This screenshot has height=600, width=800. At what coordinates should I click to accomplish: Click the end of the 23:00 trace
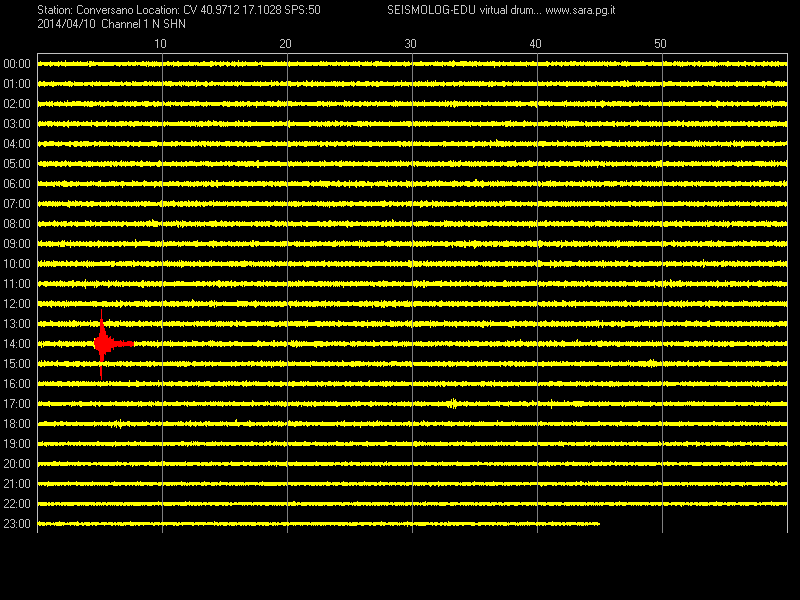pyautogui.click(x=598, y=524)
